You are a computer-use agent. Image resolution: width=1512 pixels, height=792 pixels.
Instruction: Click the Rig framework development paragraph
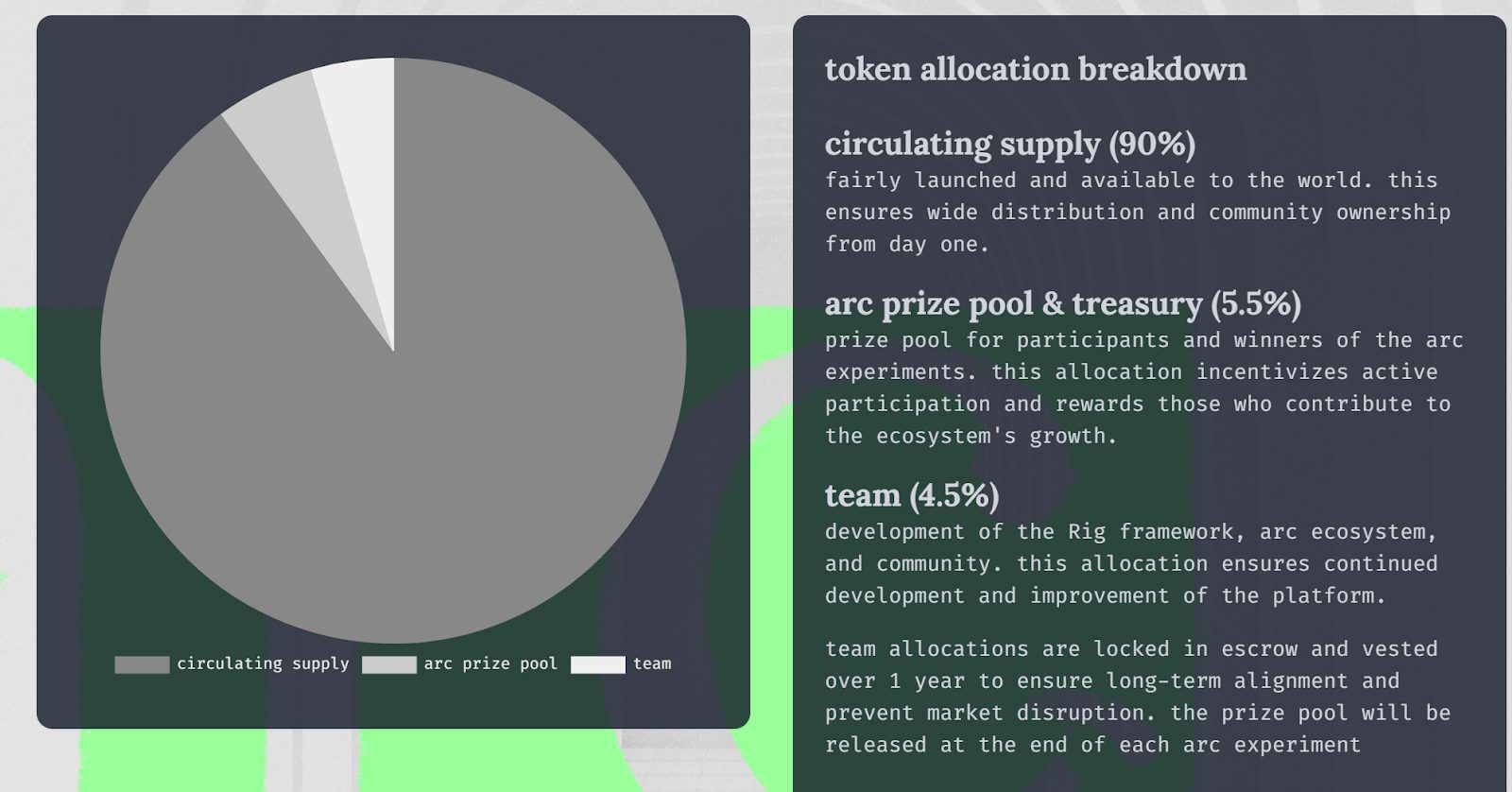click(x=1131, y=563)
